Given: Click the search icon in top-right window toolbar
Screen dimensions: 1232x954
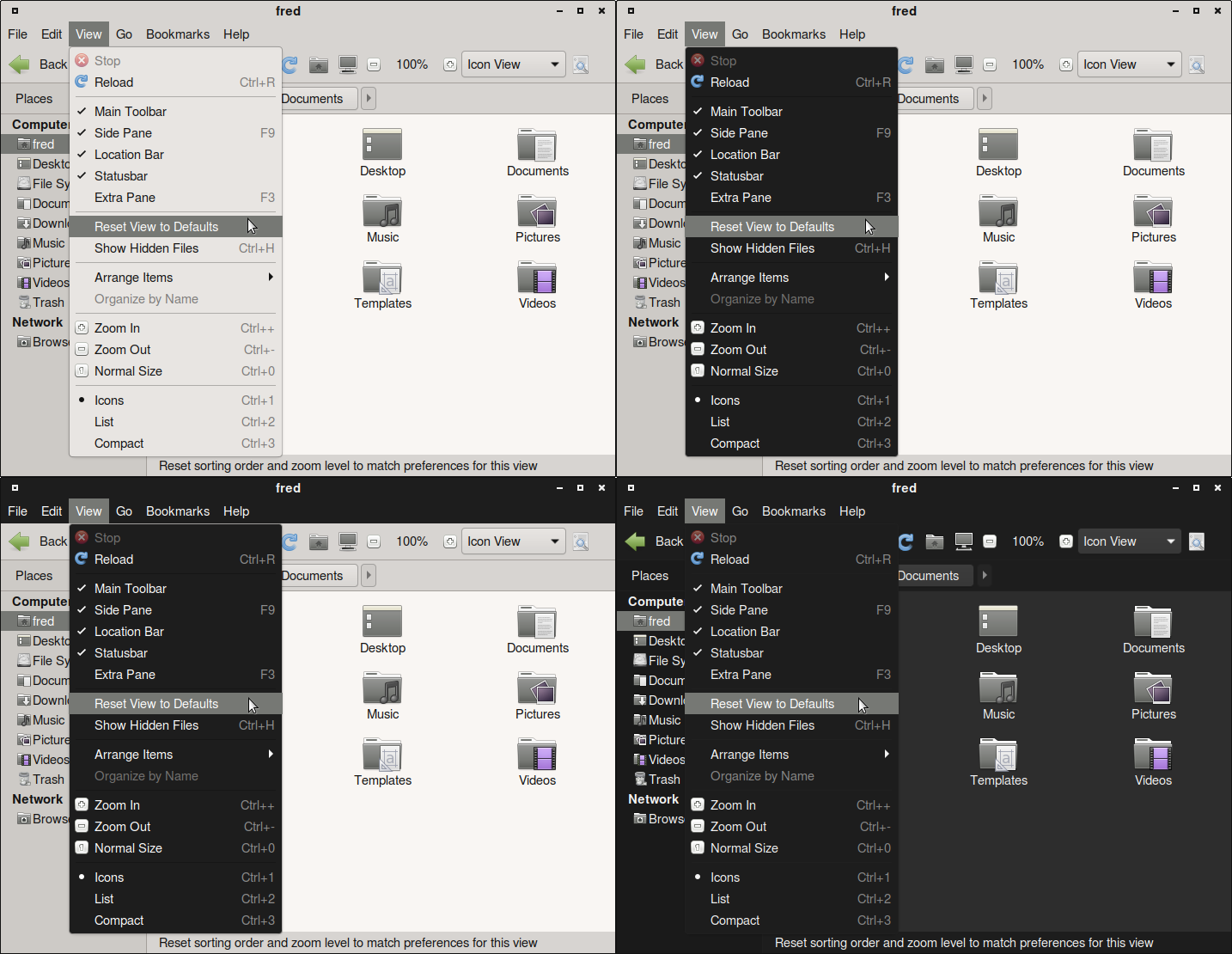Looking at the screenshot, I should coord(1197,64).
